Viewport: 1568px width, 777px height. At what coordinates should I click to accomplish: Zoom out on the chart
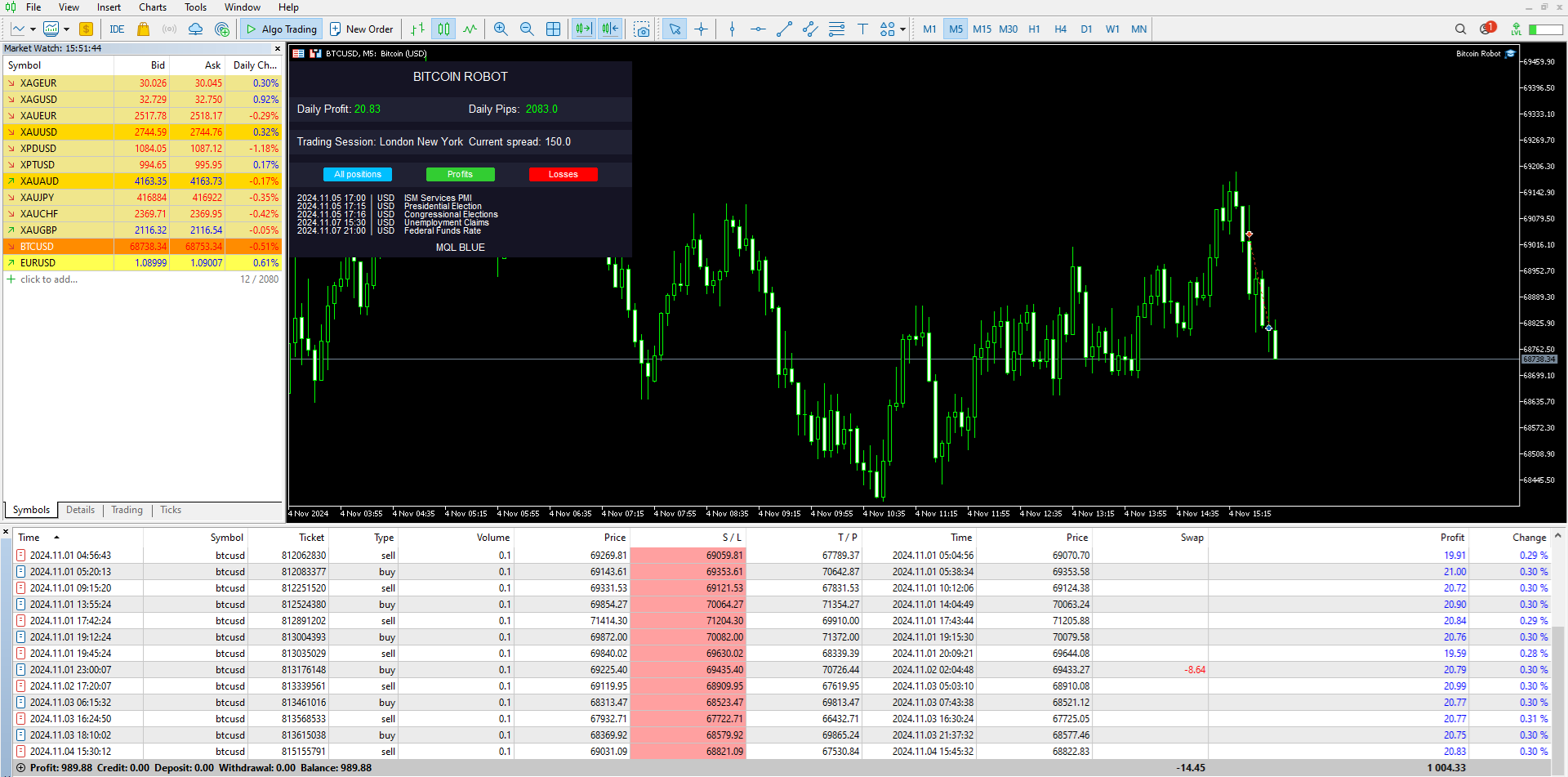click(x=527, y=29)
